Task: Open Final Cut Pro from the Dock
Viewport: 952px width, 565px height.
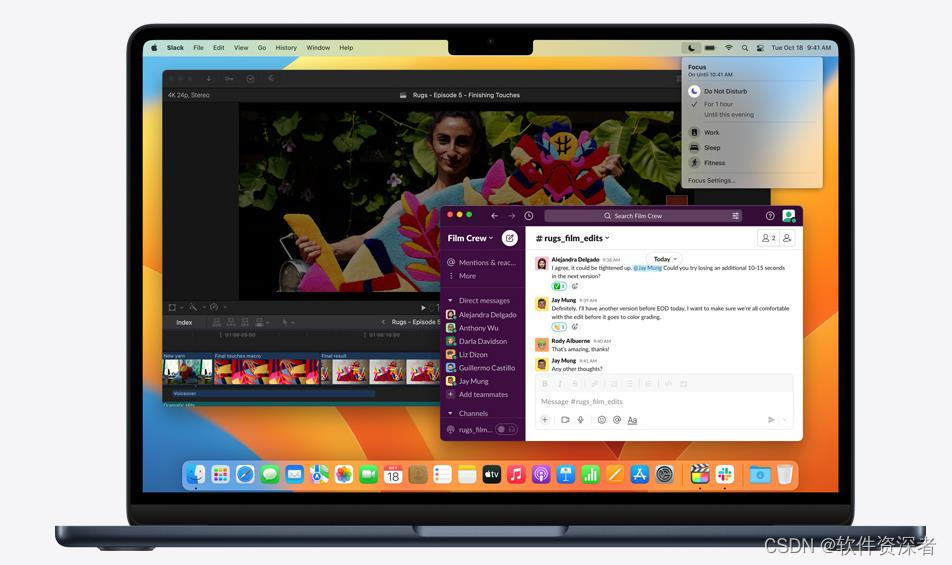Action: click(699, 474)
